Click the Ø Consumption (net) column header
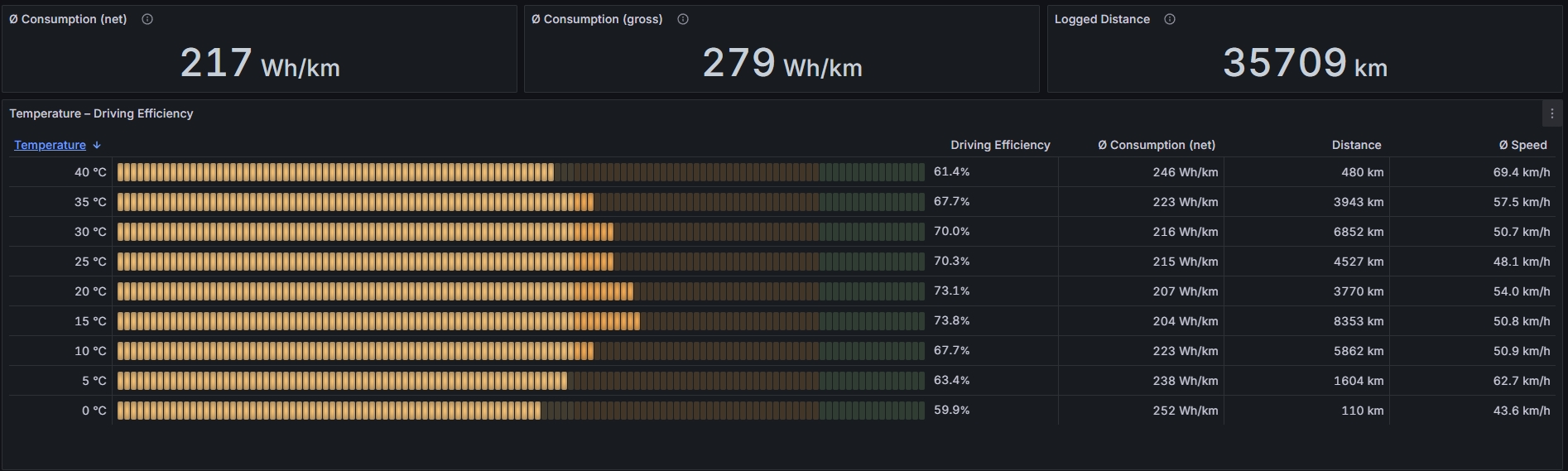The height and width of the screenshot is (471, 1568). tap(1156, 145)
